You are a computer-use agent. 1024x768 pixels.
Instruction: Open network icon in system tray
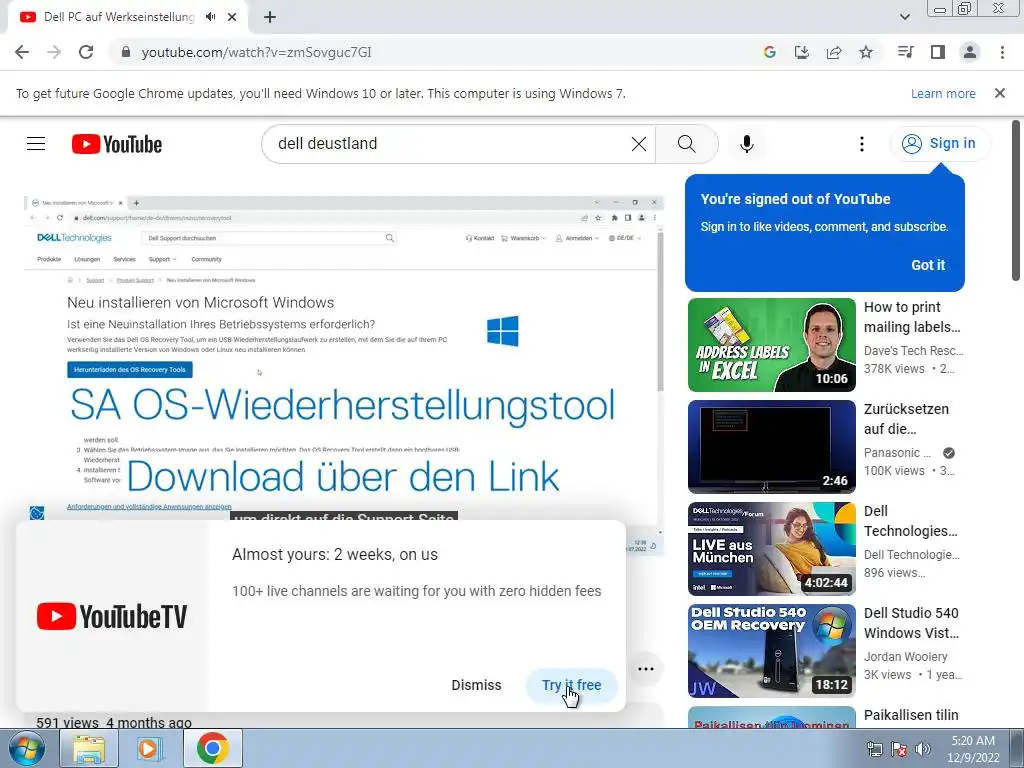(x=874, y=749)
